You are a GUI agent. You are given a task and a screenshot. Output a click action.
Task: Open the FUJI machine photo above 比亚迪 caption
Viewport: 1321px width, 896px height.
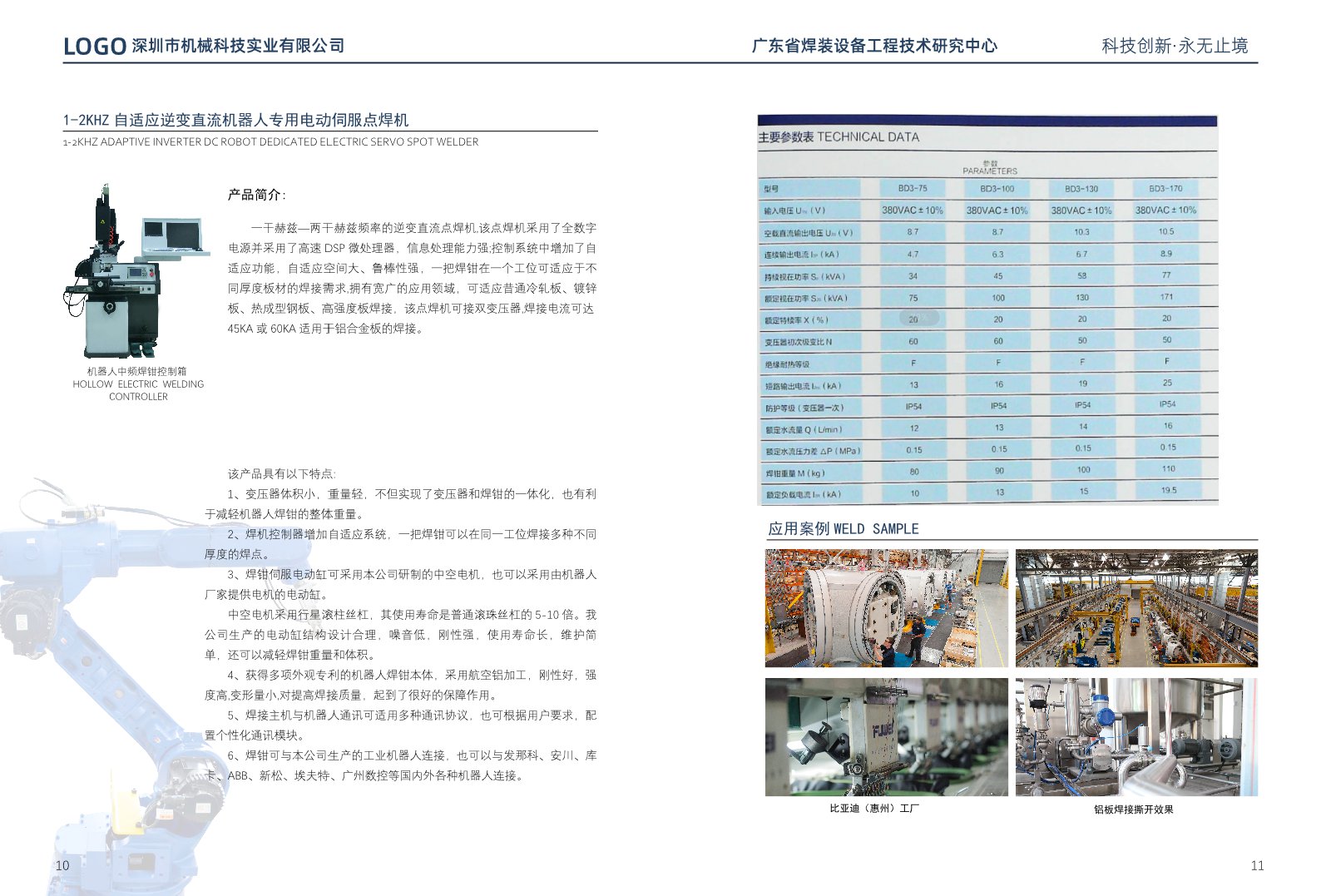[887, 737]
